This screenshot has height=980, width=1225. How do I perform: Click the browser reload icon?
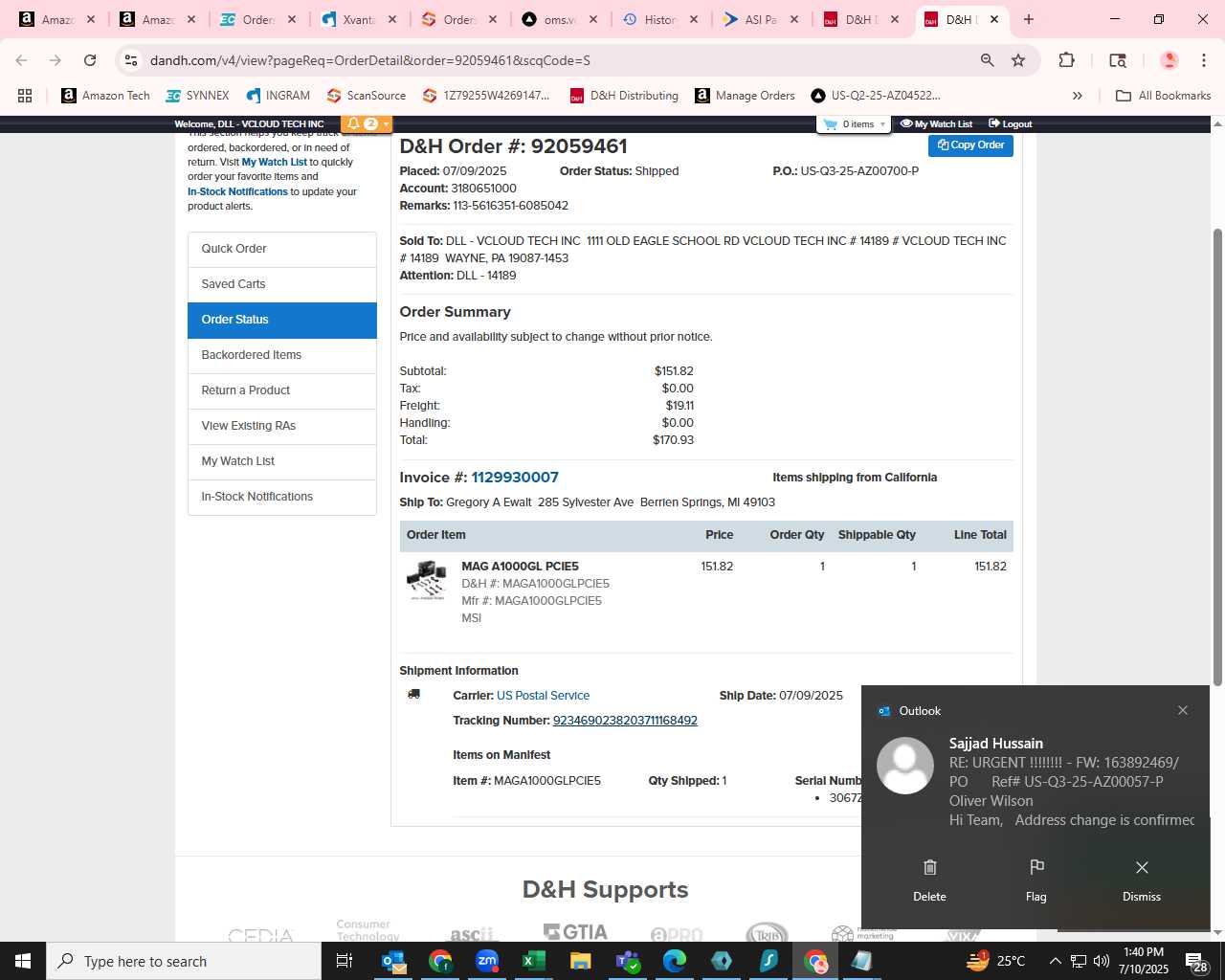point(90,60)
